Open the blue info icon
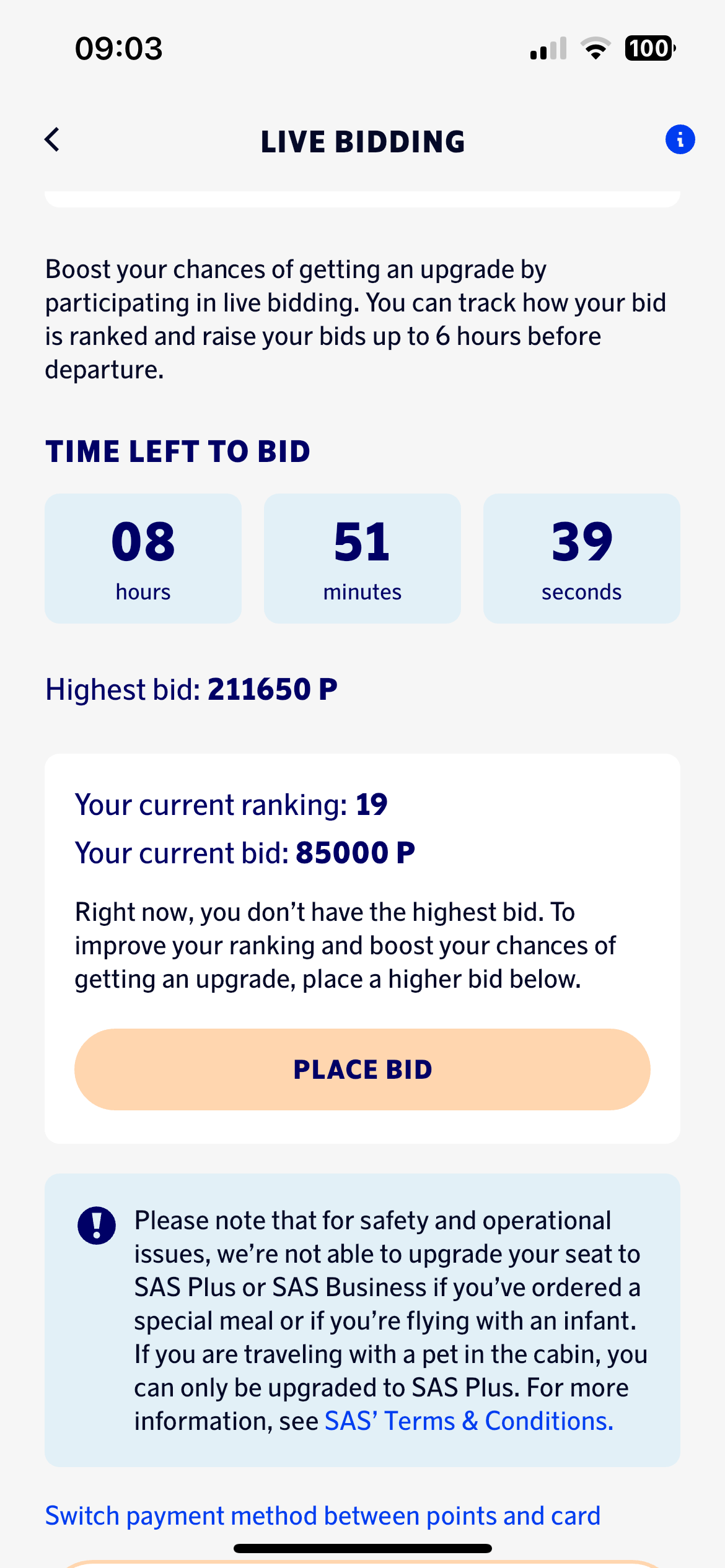 coord(680,139)
